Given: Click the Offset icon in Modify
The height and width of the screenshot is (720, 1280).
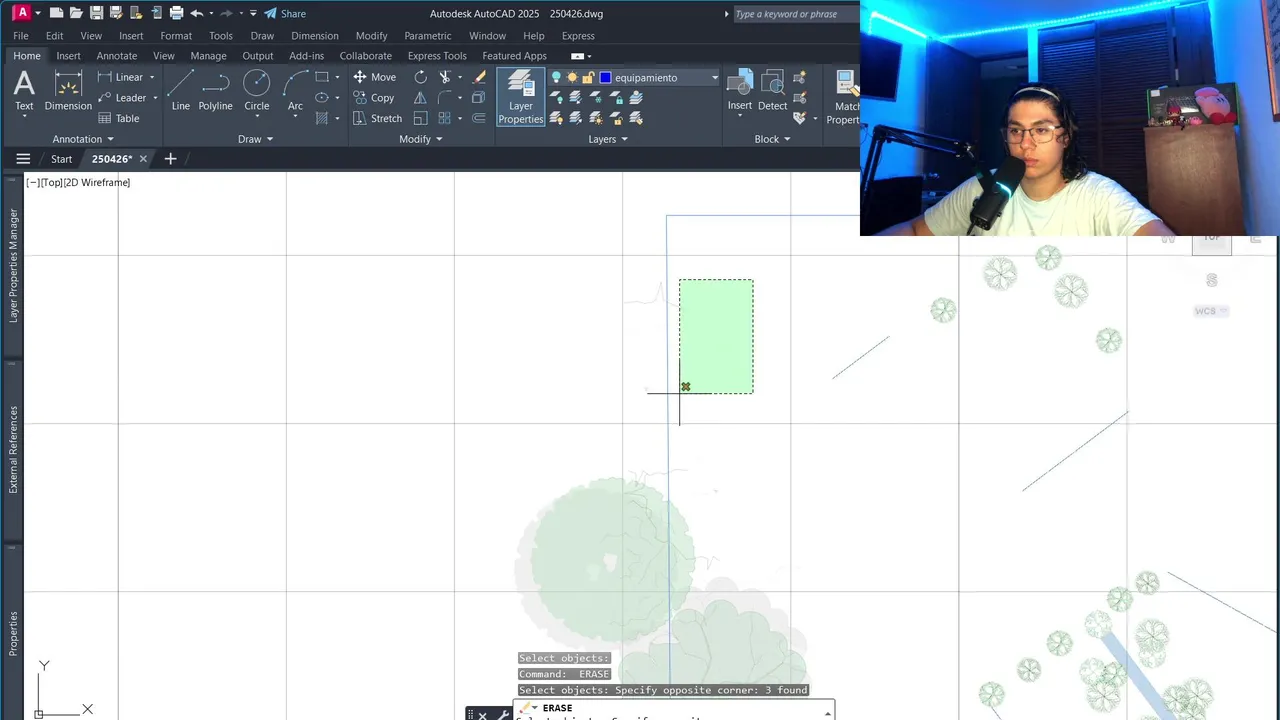Looking at the screenshot, I should pyautogui.click(x=478, y=118).
